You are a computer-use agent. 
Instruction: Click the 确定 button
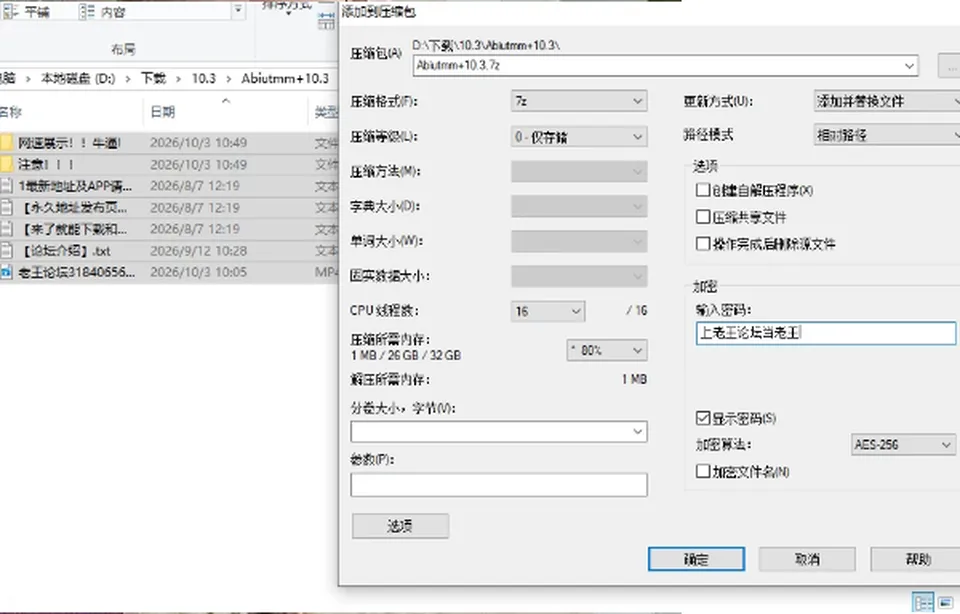click(x=697, y=559)
